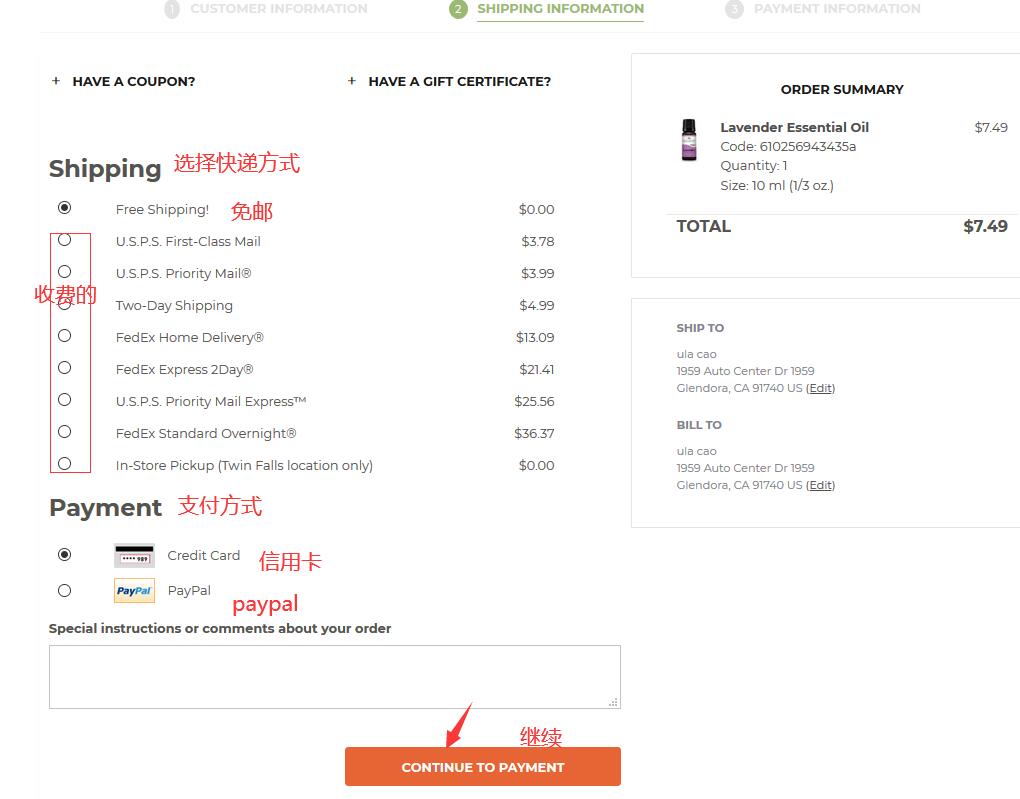
Task: Click the Two-Day Shipping label
Action: coord(174,305)
